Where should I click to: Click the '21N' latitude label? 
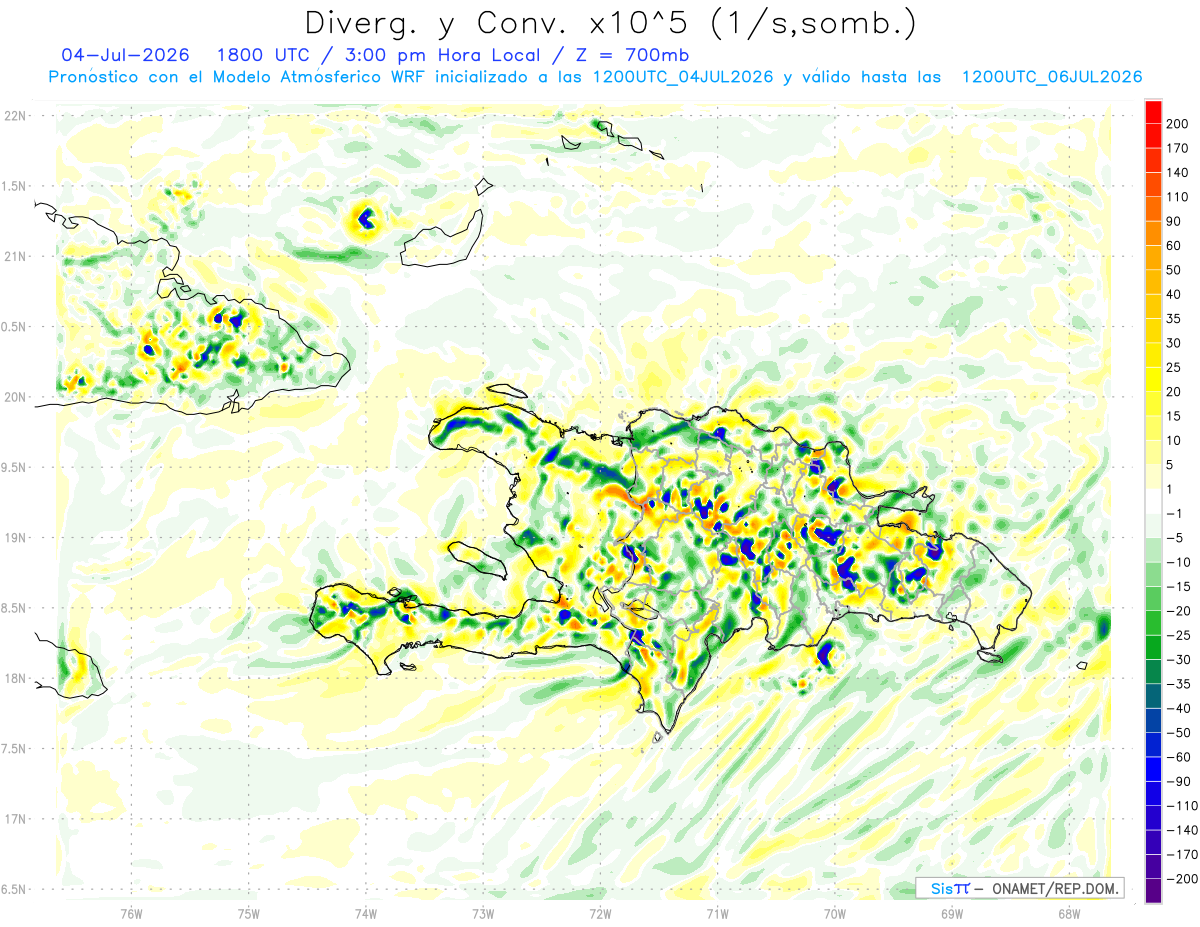tap(16, 256)
